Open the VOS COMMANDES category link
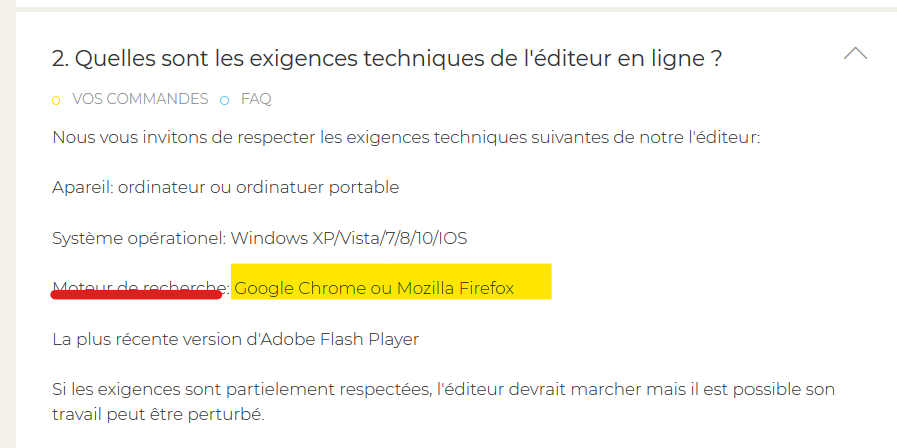 pos(140,99)
